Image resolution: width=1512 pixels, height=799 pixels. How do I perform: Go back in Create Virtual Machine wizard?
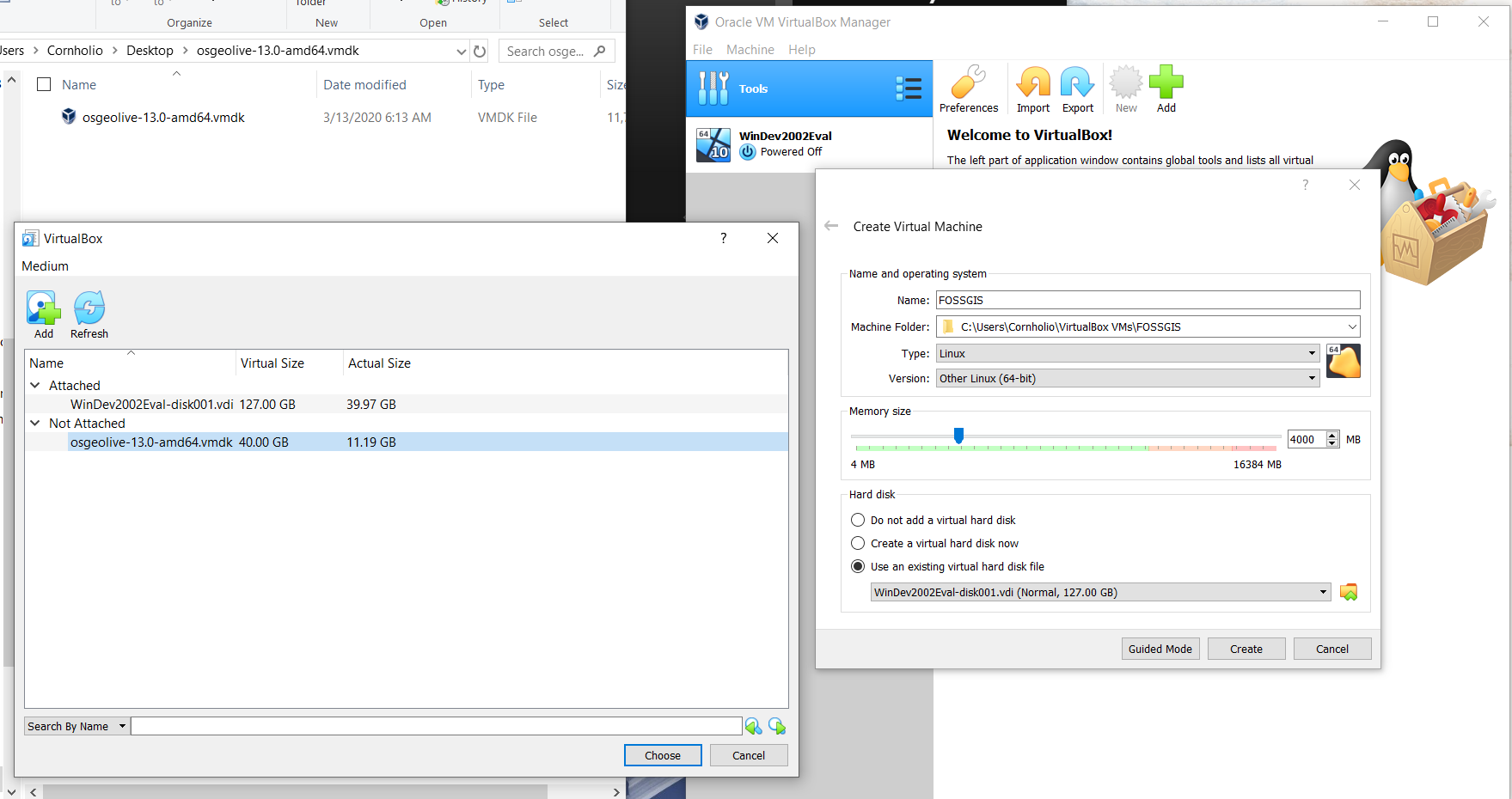831,226
